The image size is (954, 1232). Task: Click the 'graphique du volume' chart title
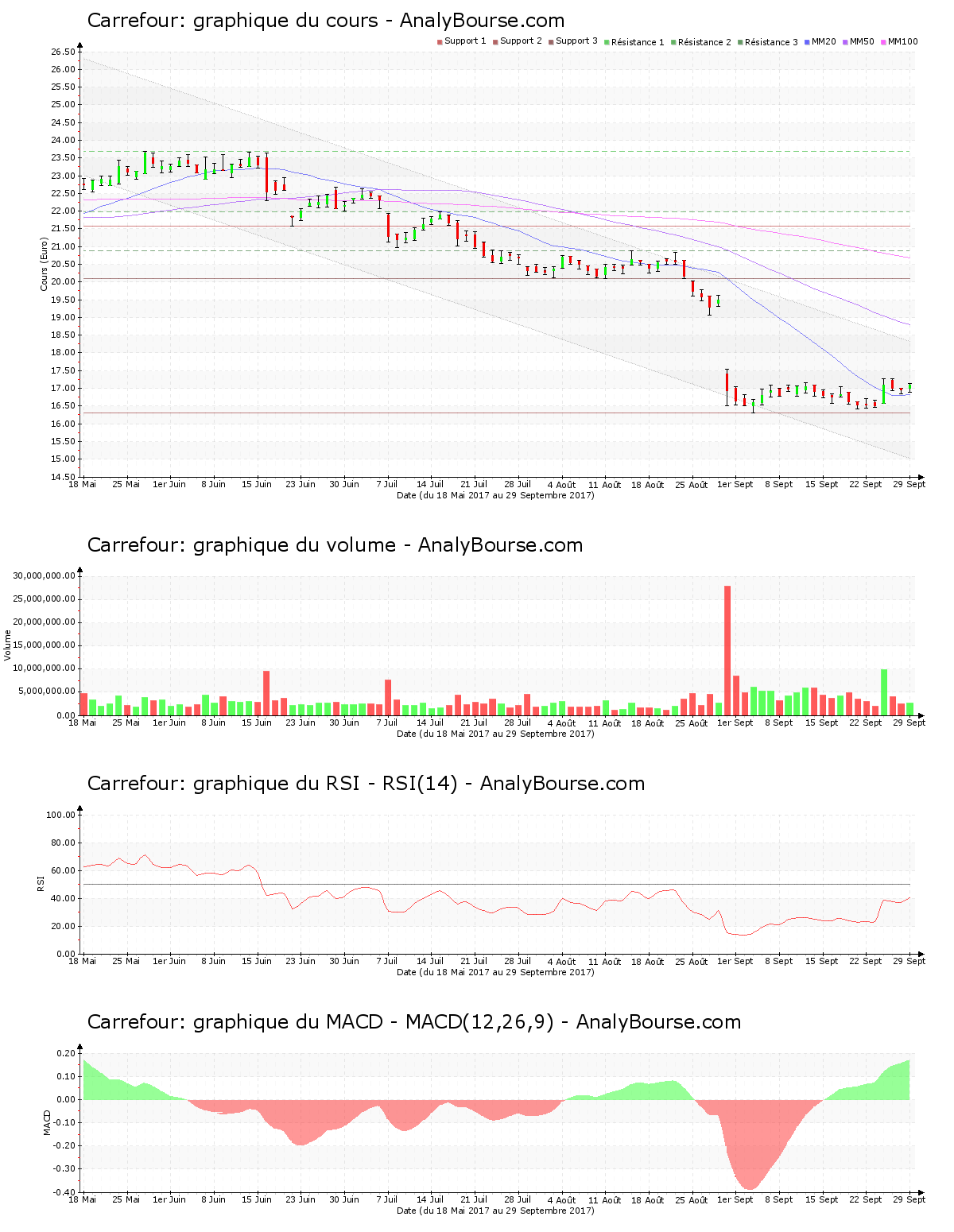335,545
